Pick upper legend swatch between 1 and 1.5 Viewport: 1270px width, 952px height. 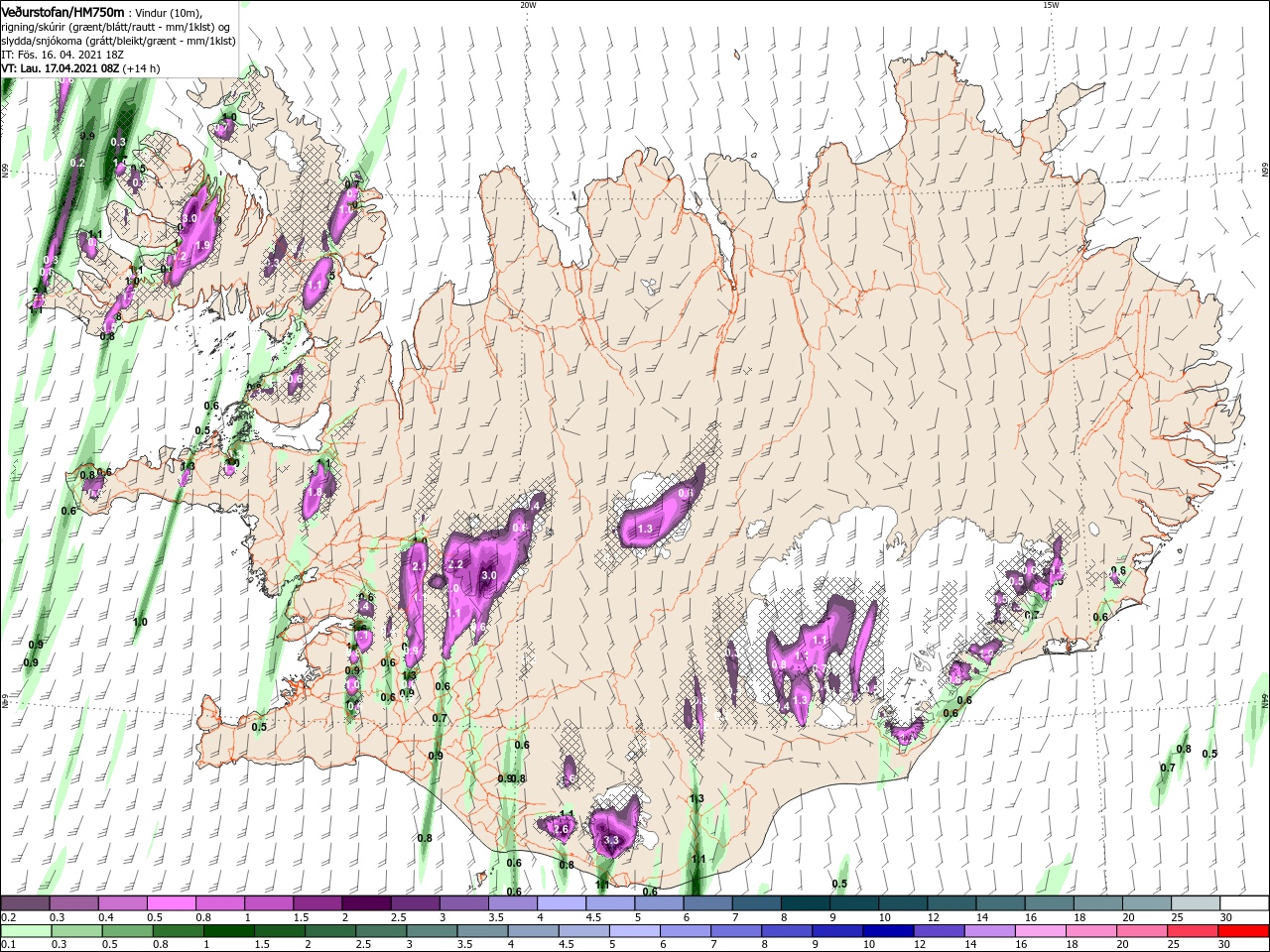click(268, 903)
